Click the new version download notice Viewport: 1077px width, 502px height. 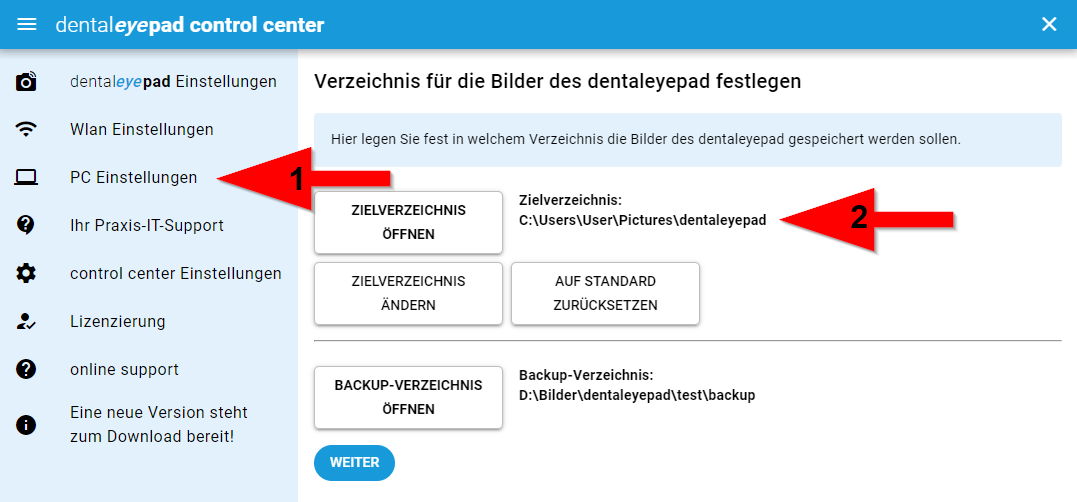pos(159,424)
